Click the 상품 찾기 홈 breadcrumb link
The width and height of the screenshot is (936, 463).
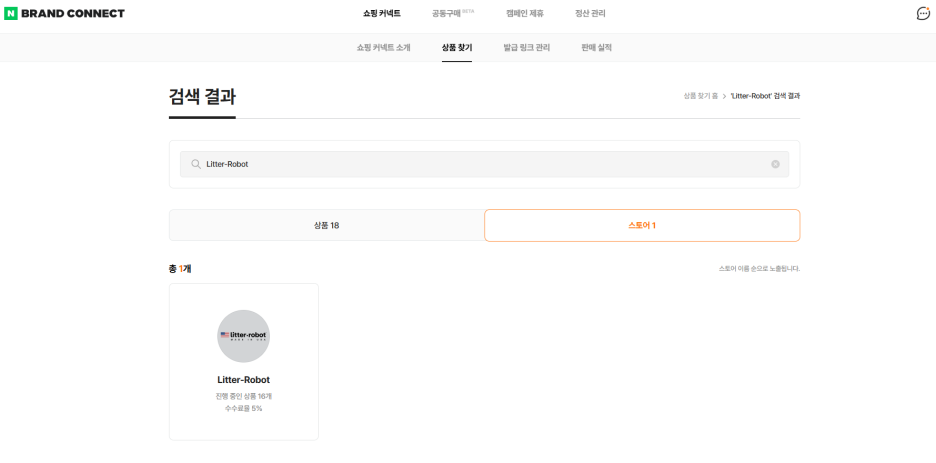[701, 96]
